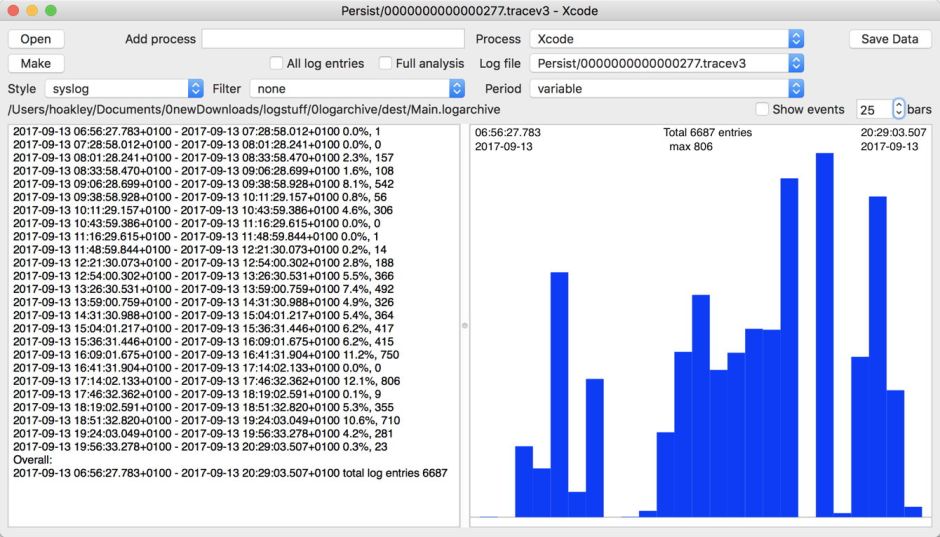Viewport: 940px width, 537px height.
Task: Click the bars stepper arrows
Action: (898, 109)
